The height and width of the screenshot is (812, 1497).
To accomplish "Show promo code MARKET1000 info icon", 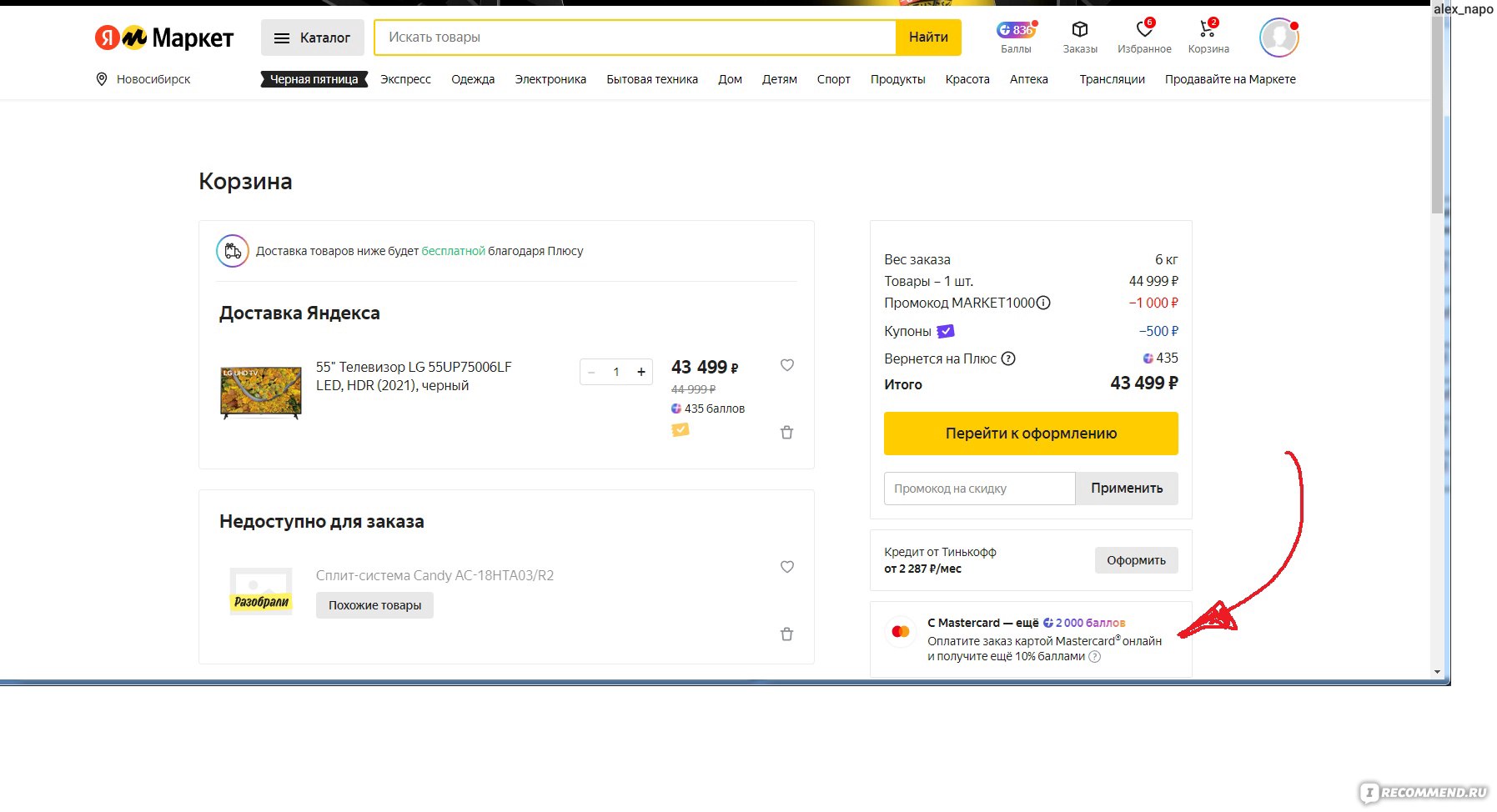I will tap(1043, 303).
